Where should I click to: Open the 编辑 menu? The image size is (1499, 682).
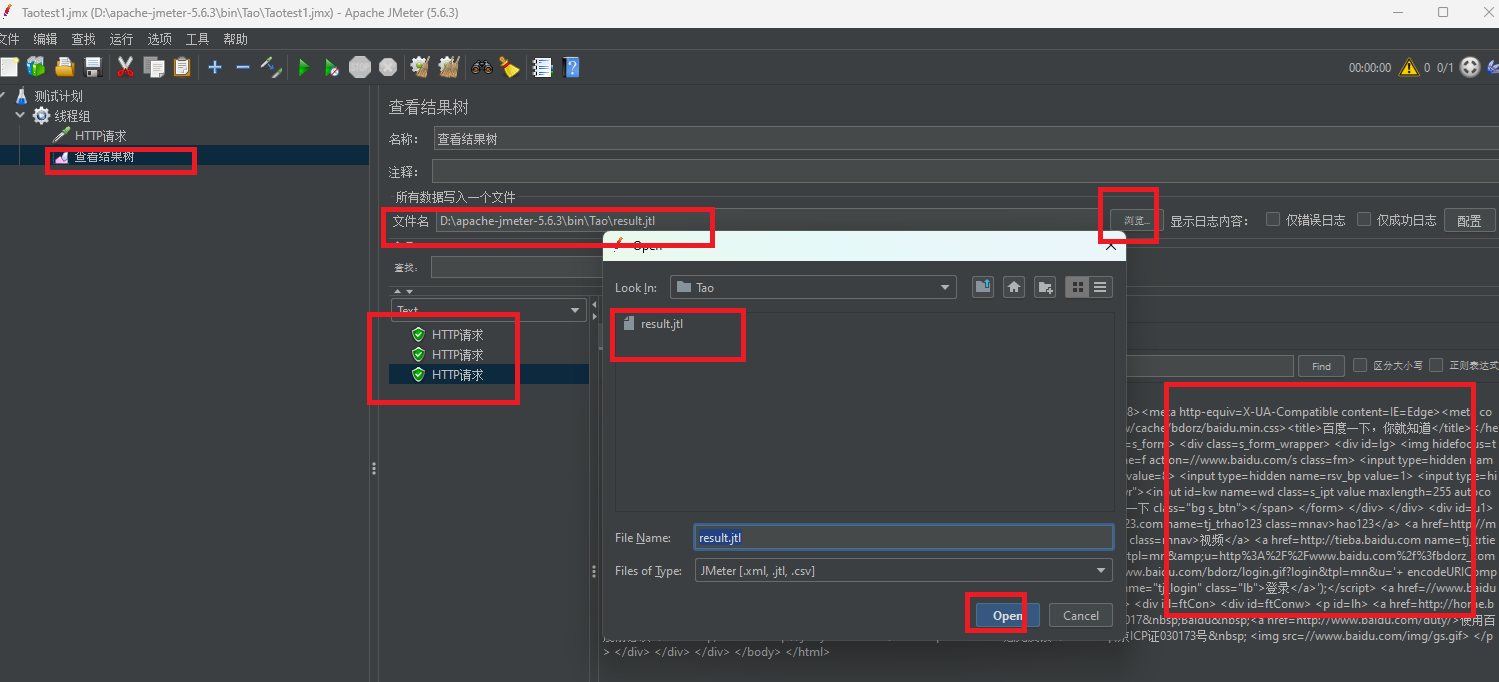click(45, 39)
